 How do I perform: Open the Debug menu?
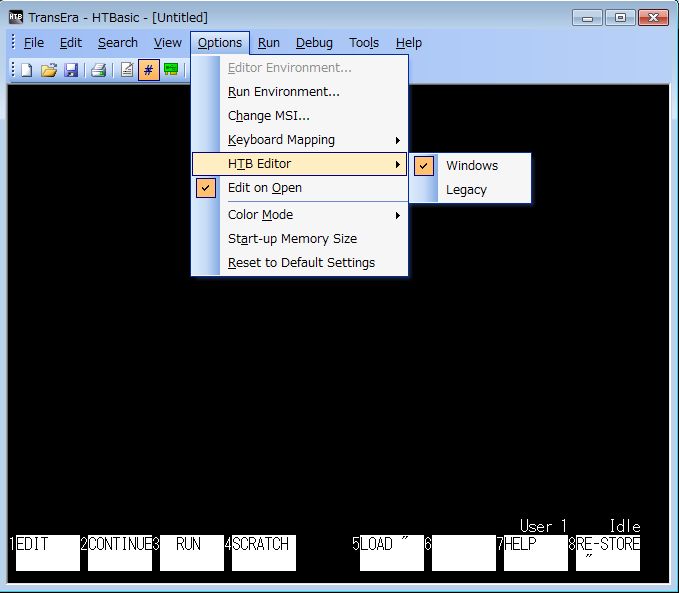[x=314, y=43]
